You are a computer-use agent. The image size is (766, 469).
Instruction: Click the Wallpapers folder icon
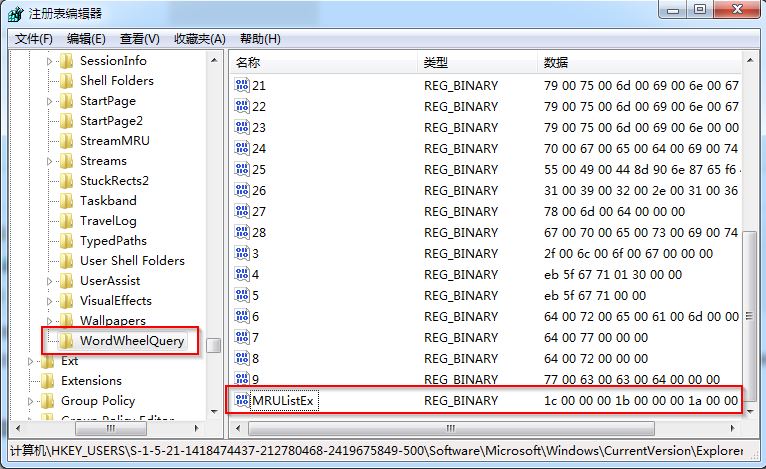pyautogui.click(x=66, y=321)
